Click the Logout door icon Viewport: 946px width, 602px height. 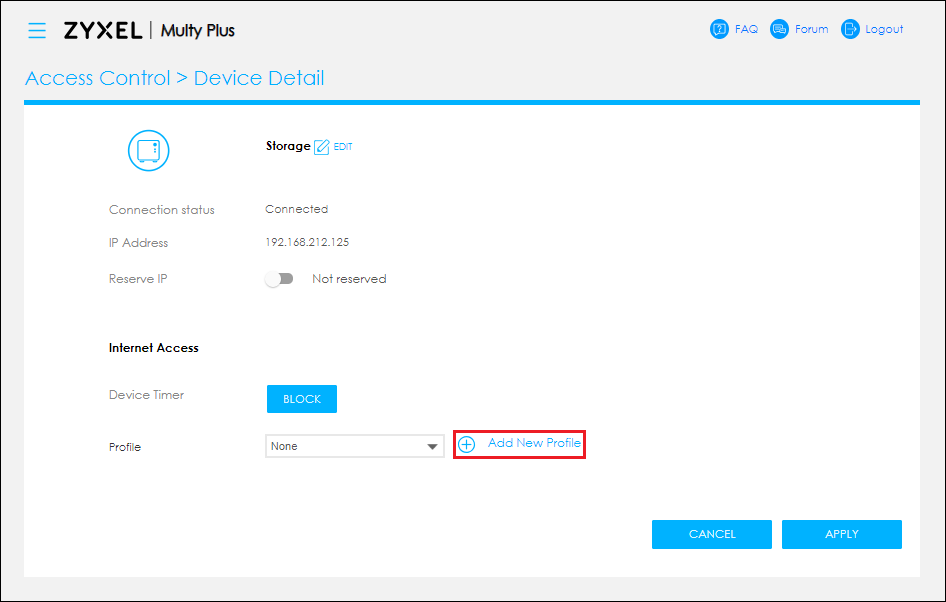850,29
